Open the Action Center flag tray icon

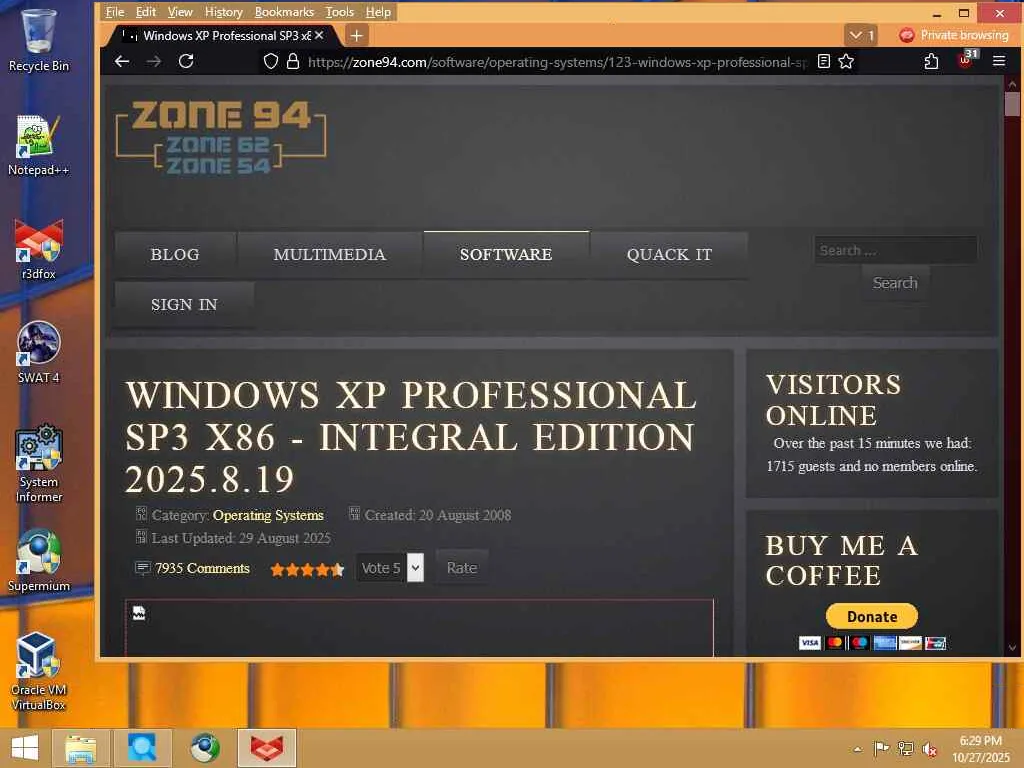coord(881,748)
